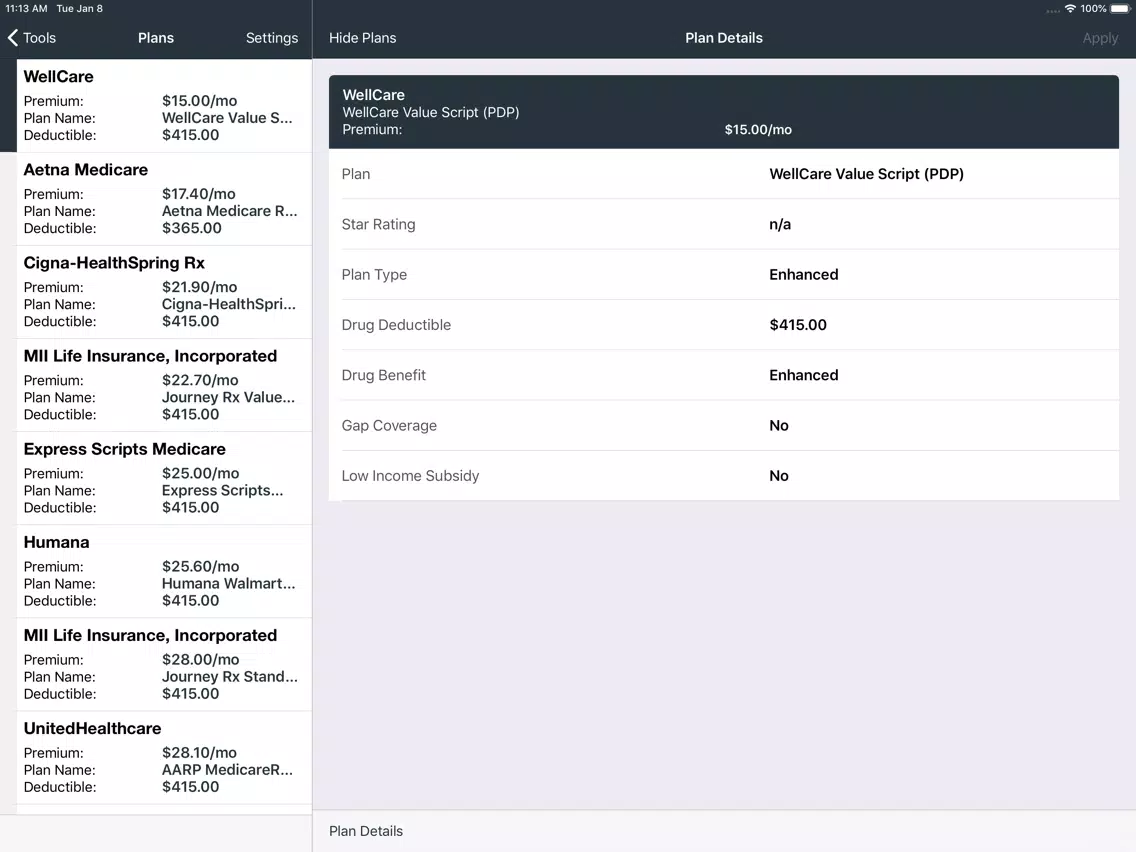Tap the Drug Deductible row
1136x852 pixels.
(724, 325)
